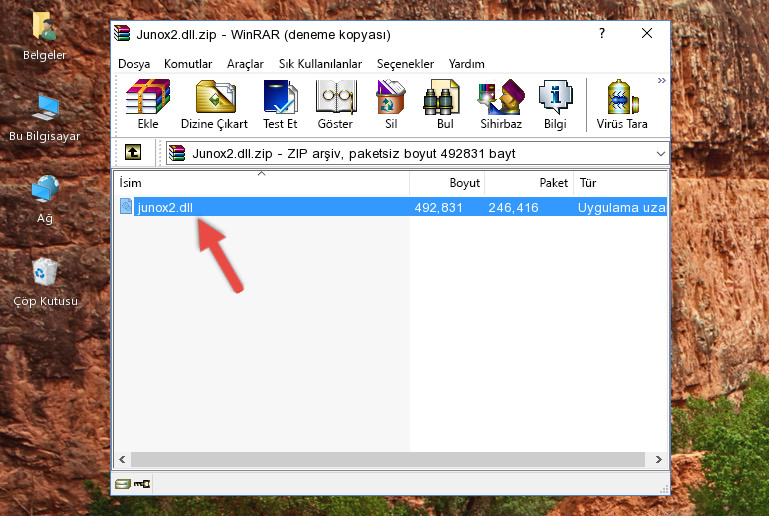Sort files by Paket column

click(x=529, y=183)
